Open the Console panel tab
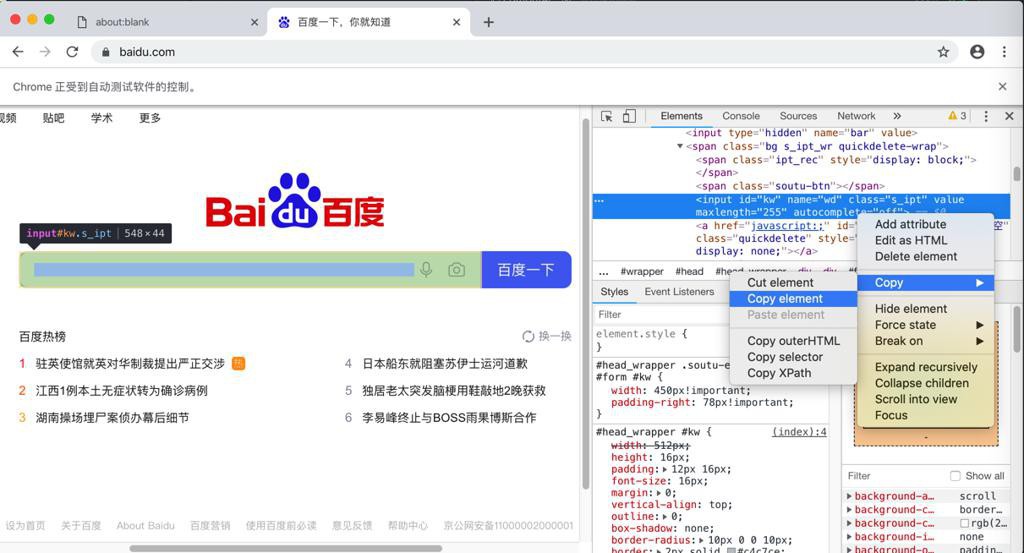The height and width of the screenshot is (553, 1024). 741,116
